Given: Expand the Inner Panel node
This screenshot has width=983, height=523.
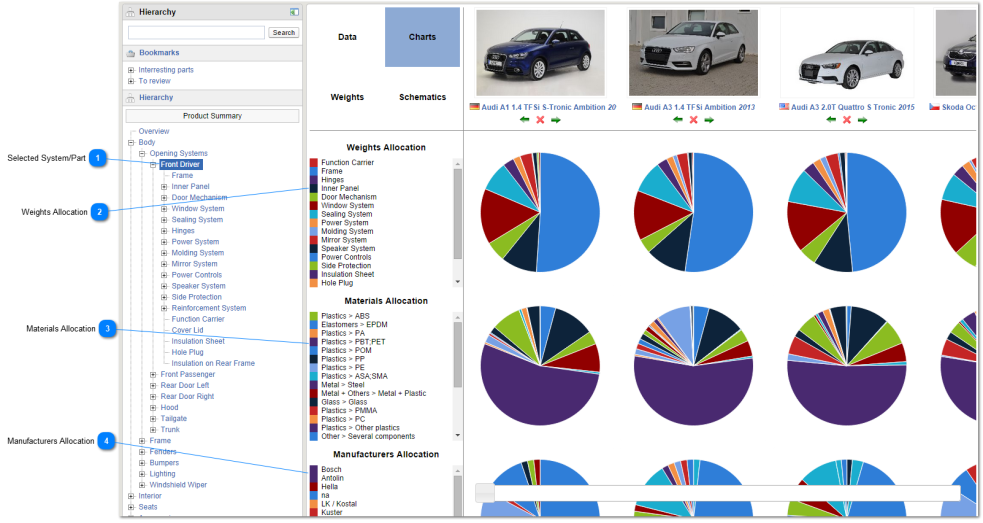Looking at the screenshot, I should pyautogui.click(x=164, y=187).
